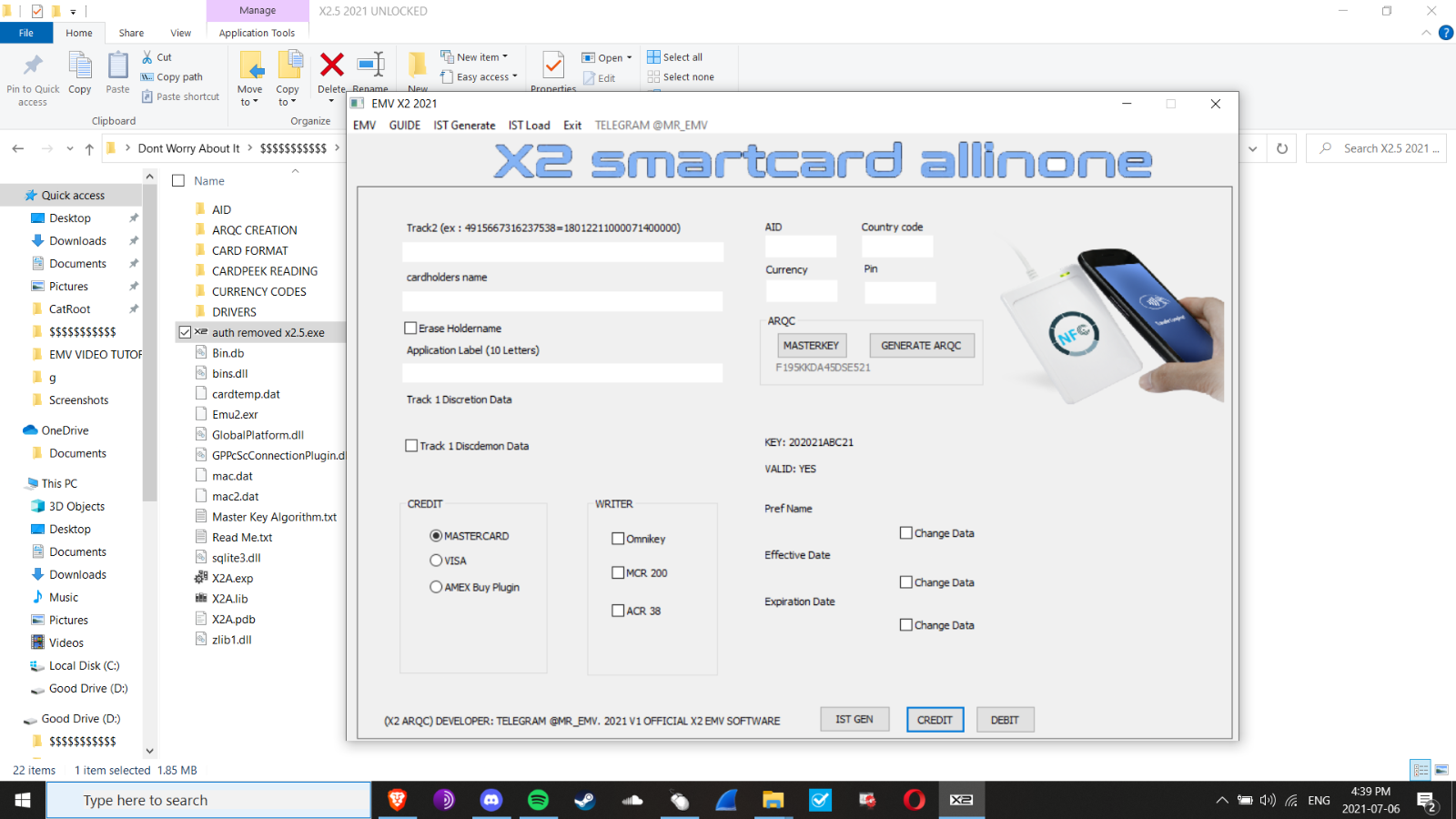Image resolution: width=1456 pixels, height=819 pixels.
Task: Open the IST Generate menu
Action: [x=464, y=126]
